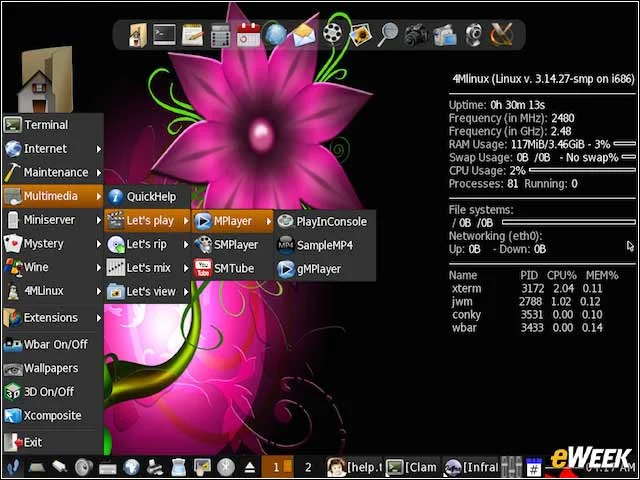The width and height of the screenshot is (640, 480).
Task: Activate the [help.t taskbar window button
Action: coord(355,467)
